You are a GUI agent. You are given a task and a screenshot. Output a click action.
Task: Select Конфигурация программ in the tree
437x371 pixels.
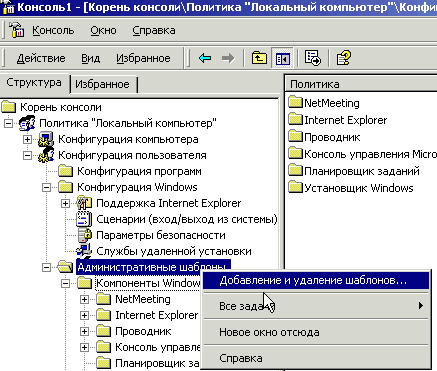[x=139, y=171]
